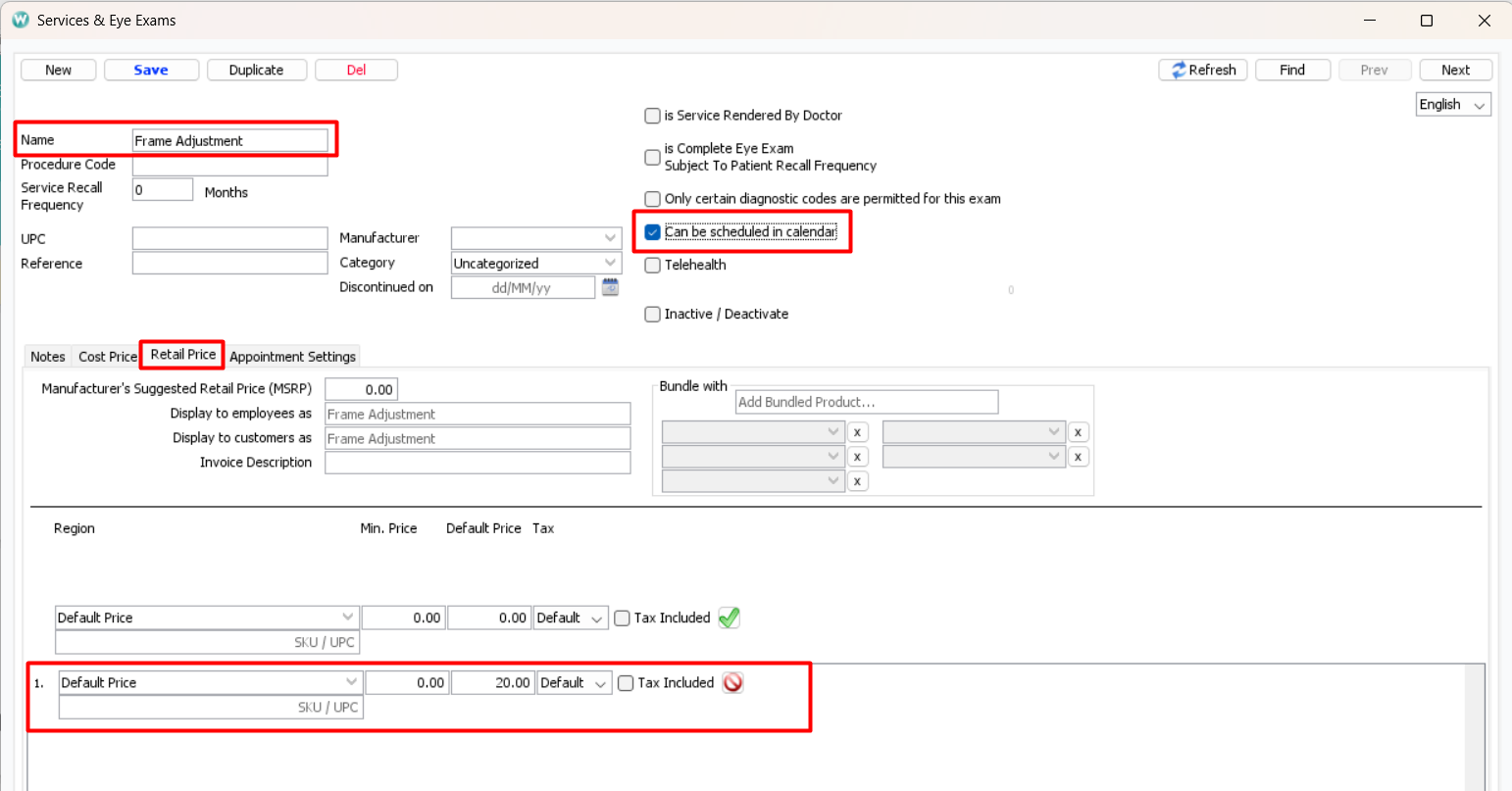The height and width of the screenshot is (791, 1512).
Task: Clear the top-left bundle dropdown with its x button
Action: coord(858,432)
